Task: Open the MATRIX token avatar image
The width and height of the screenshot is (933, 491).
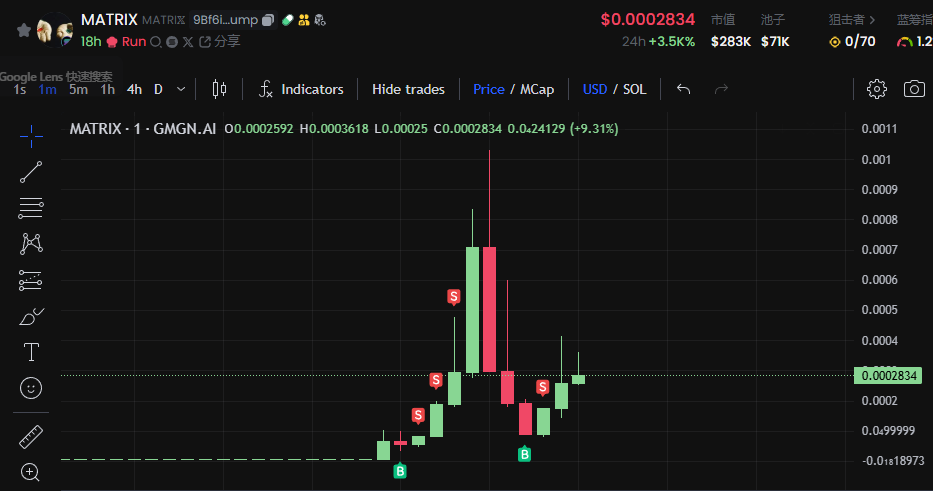Action: [54, 30]
